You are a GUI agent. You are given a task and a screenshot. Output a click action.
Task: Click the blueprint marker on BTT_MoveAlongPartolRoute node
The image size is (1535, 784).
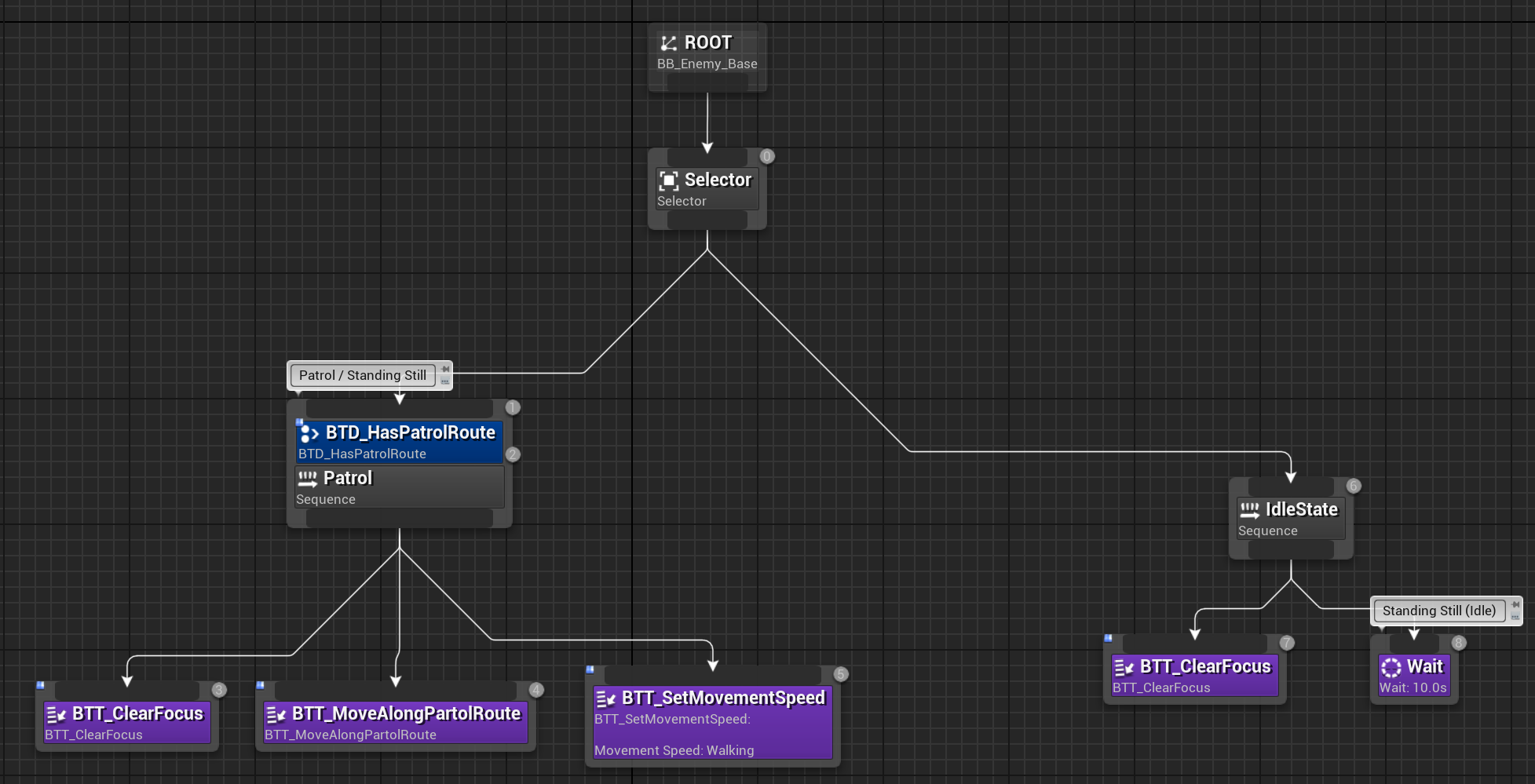point(260,685)
